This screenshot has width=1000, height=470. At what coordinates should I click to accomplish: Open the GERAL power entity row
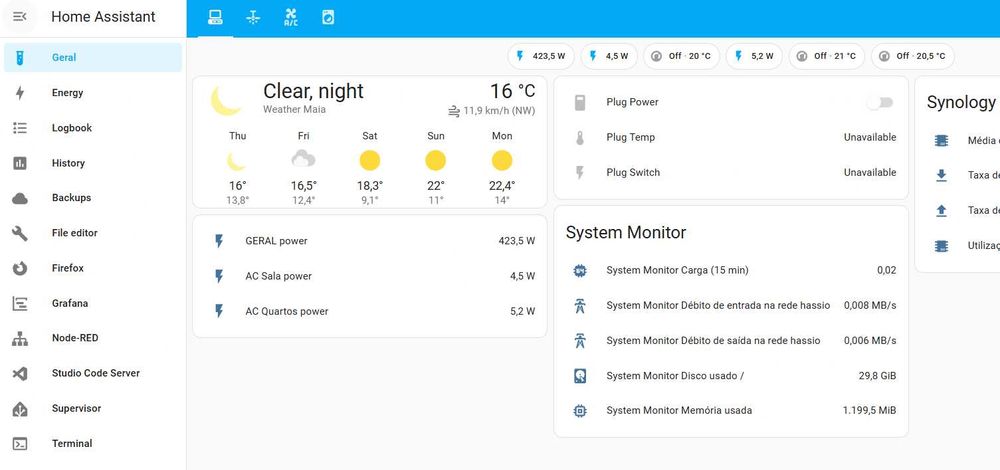click(x=370, y=241)
